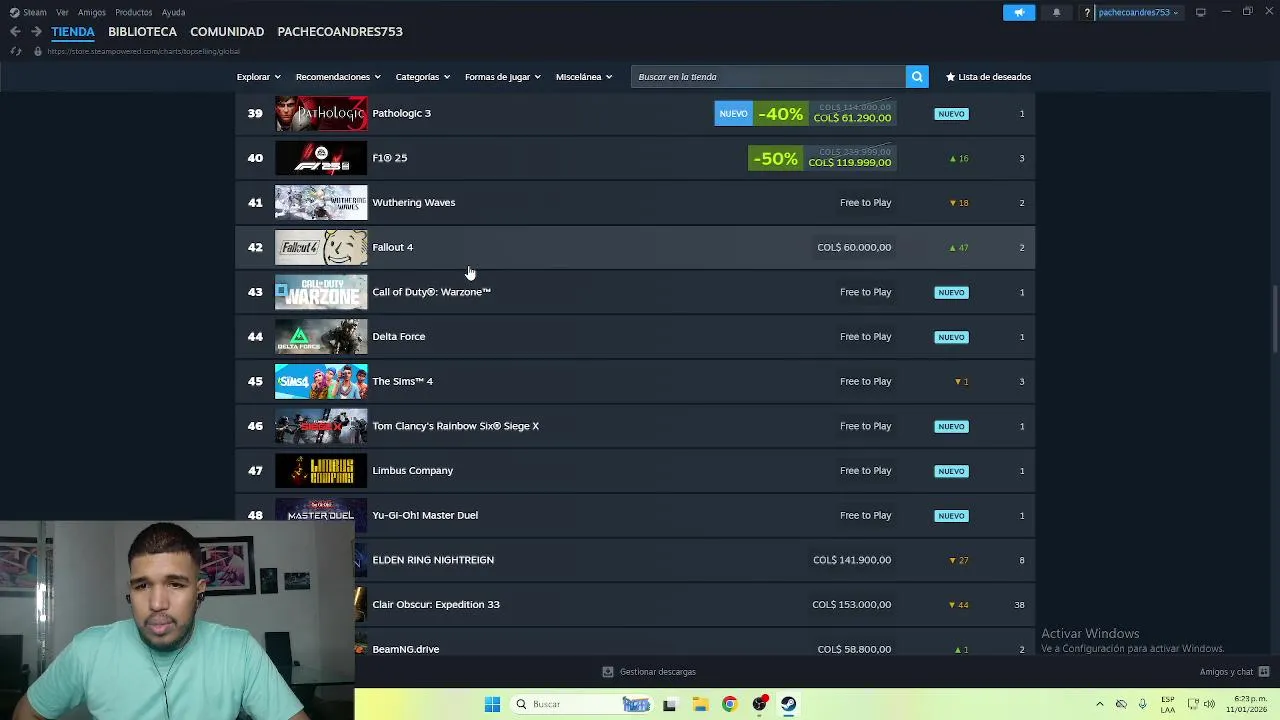
Task: Click the page vertical scrollbar thumb
Action: click(x=1274, y=318)
